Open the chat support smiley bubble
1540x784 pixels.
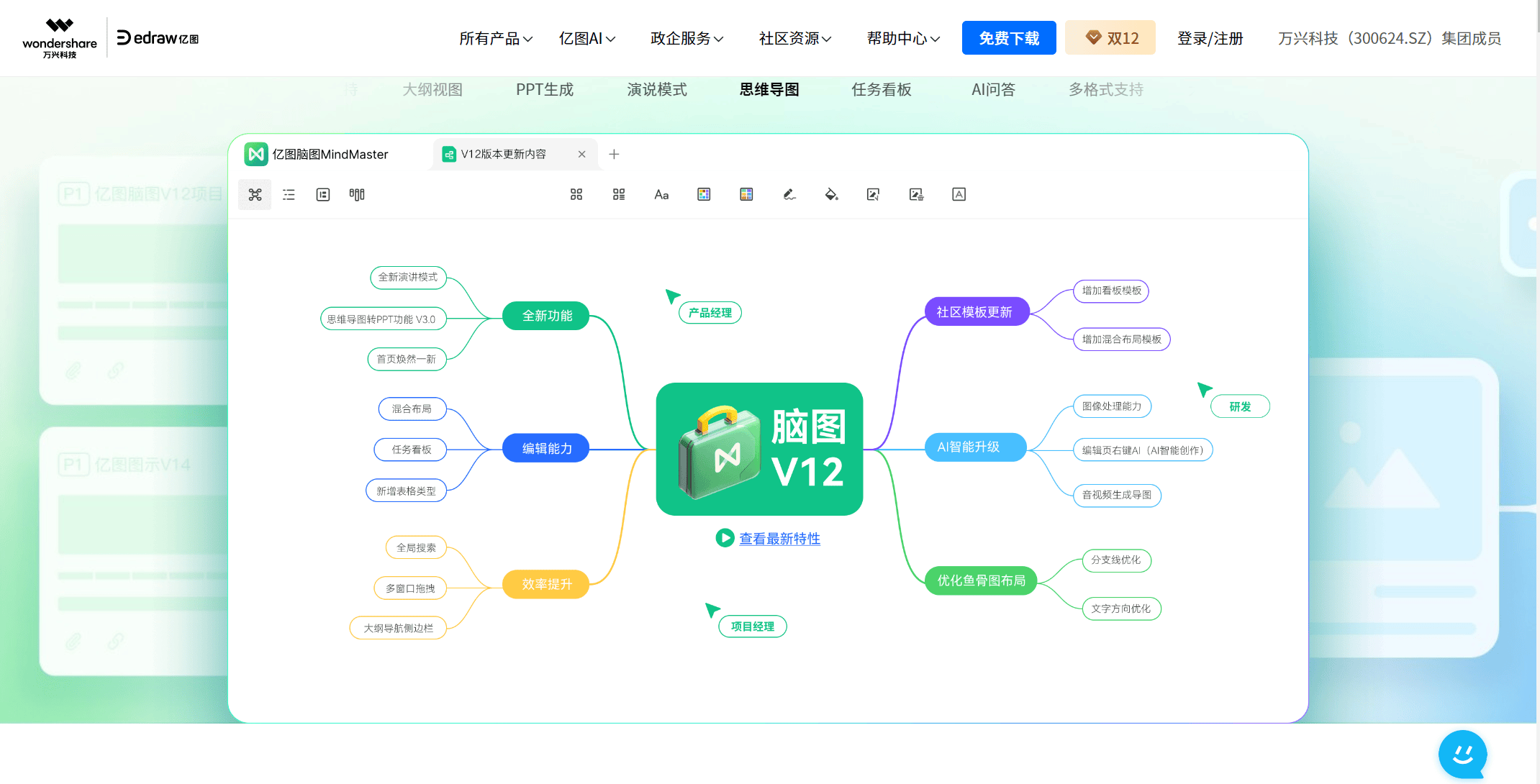click(x=1463, y=755)
